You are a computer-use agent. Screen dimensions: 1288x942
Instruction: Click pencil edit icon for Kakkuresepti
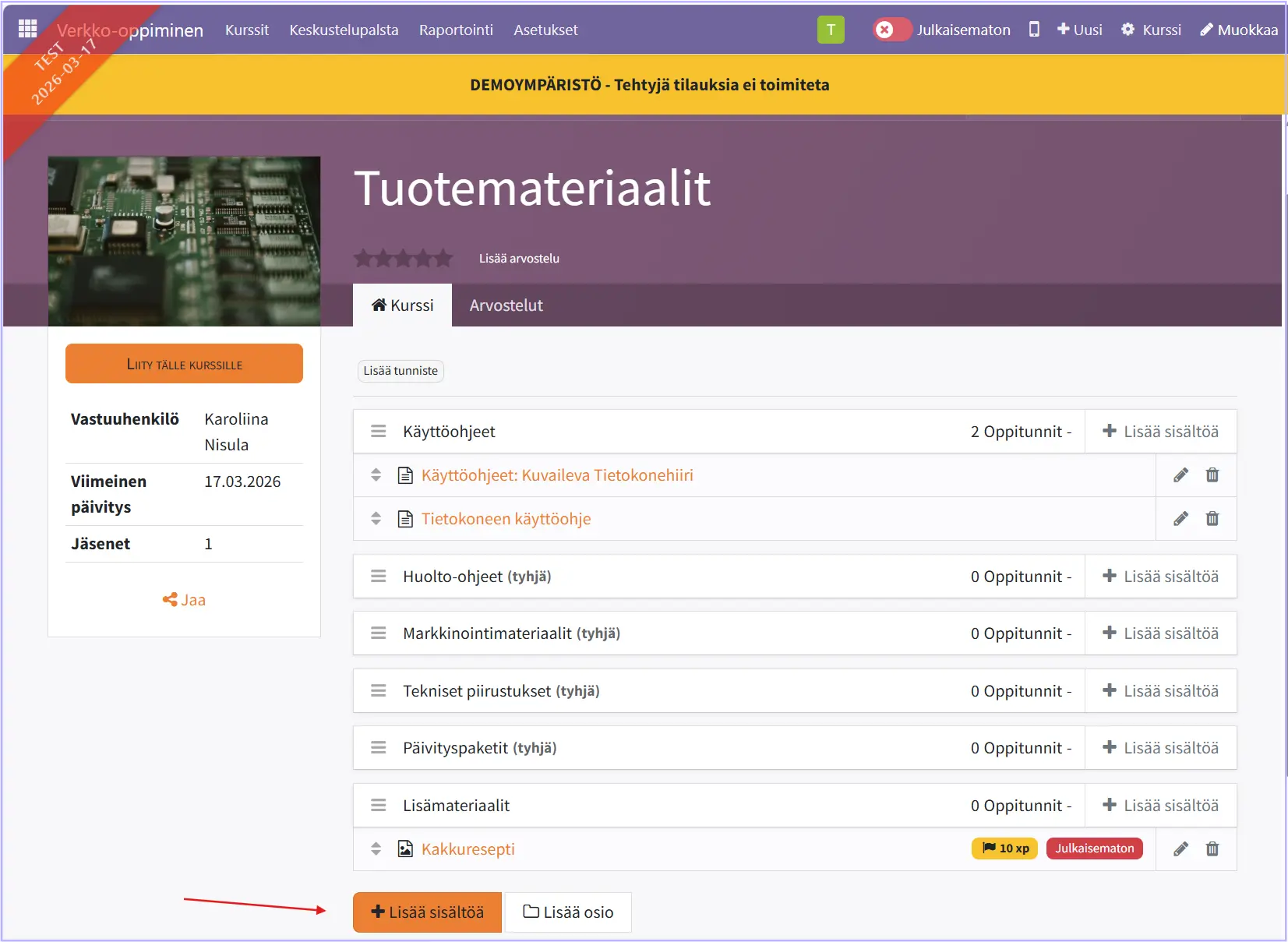coord(1180,849)
